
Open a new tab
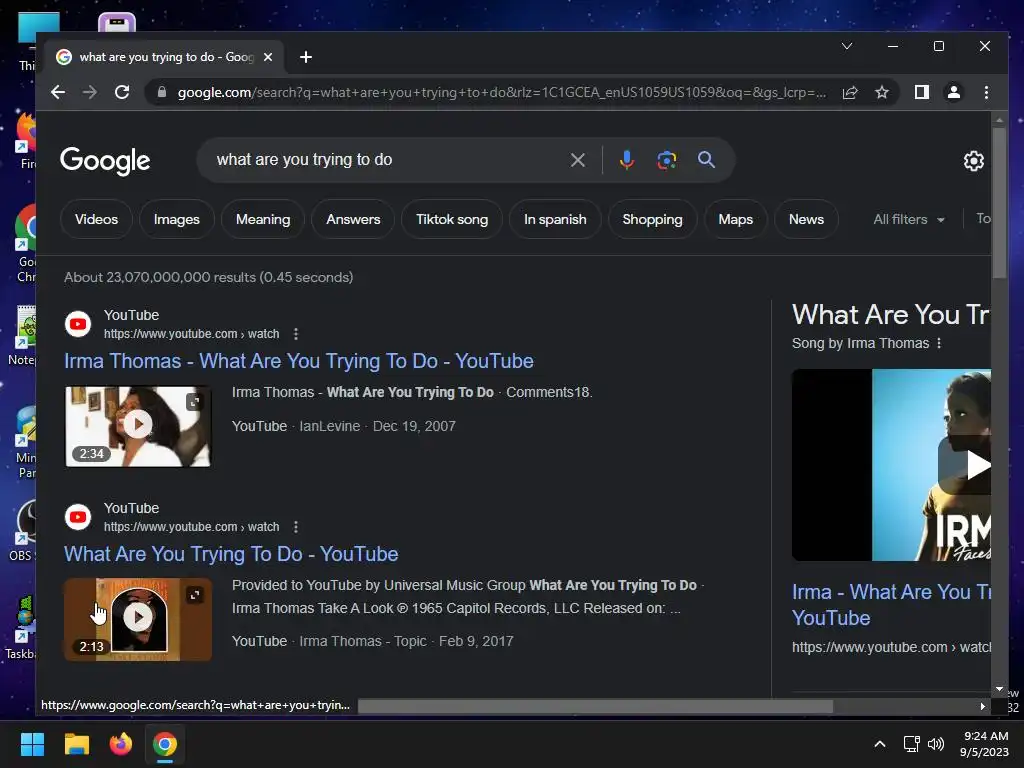(306, 57)
